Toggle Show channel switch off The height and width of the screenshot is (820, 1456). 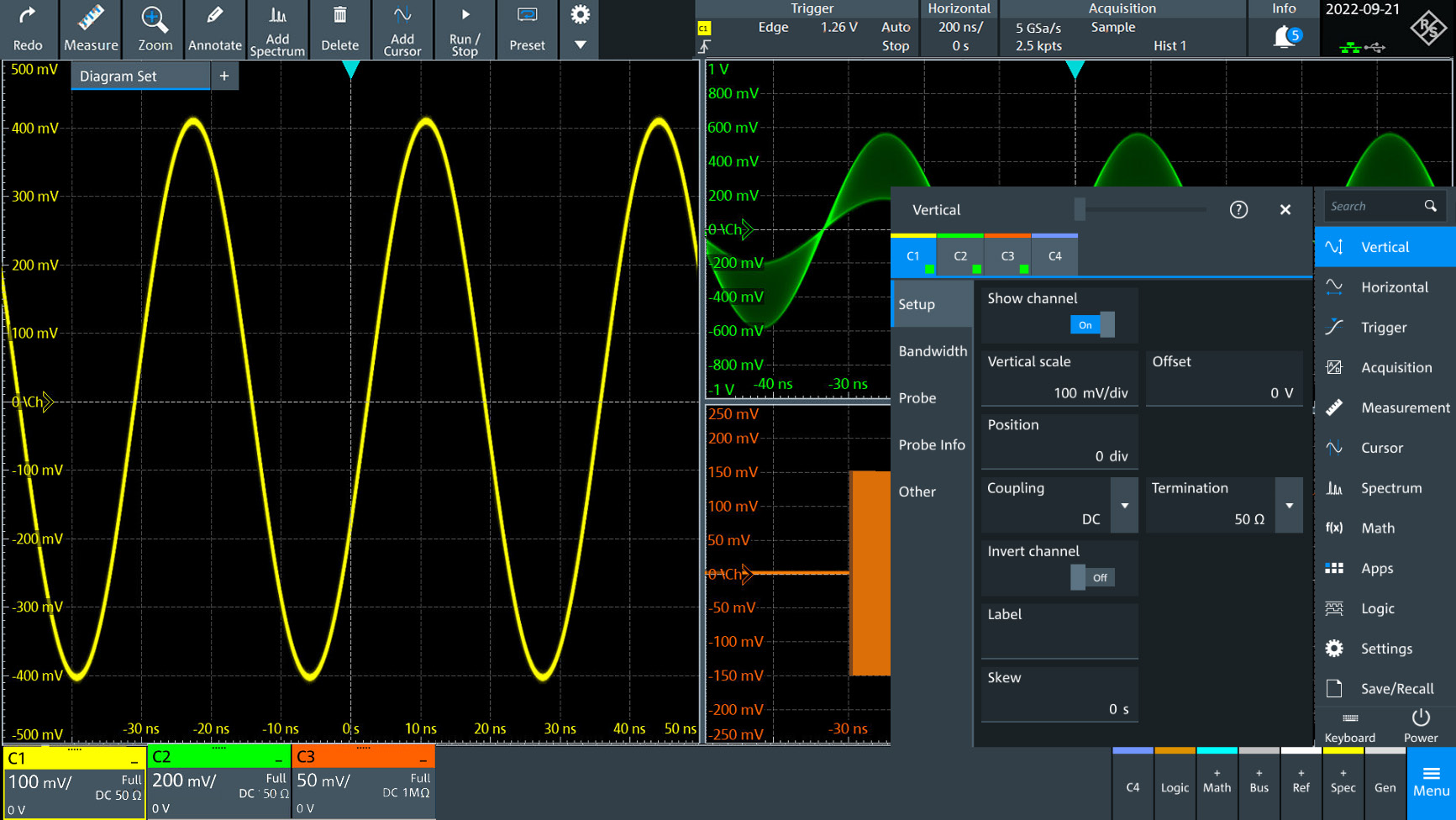pos(1092,325)
